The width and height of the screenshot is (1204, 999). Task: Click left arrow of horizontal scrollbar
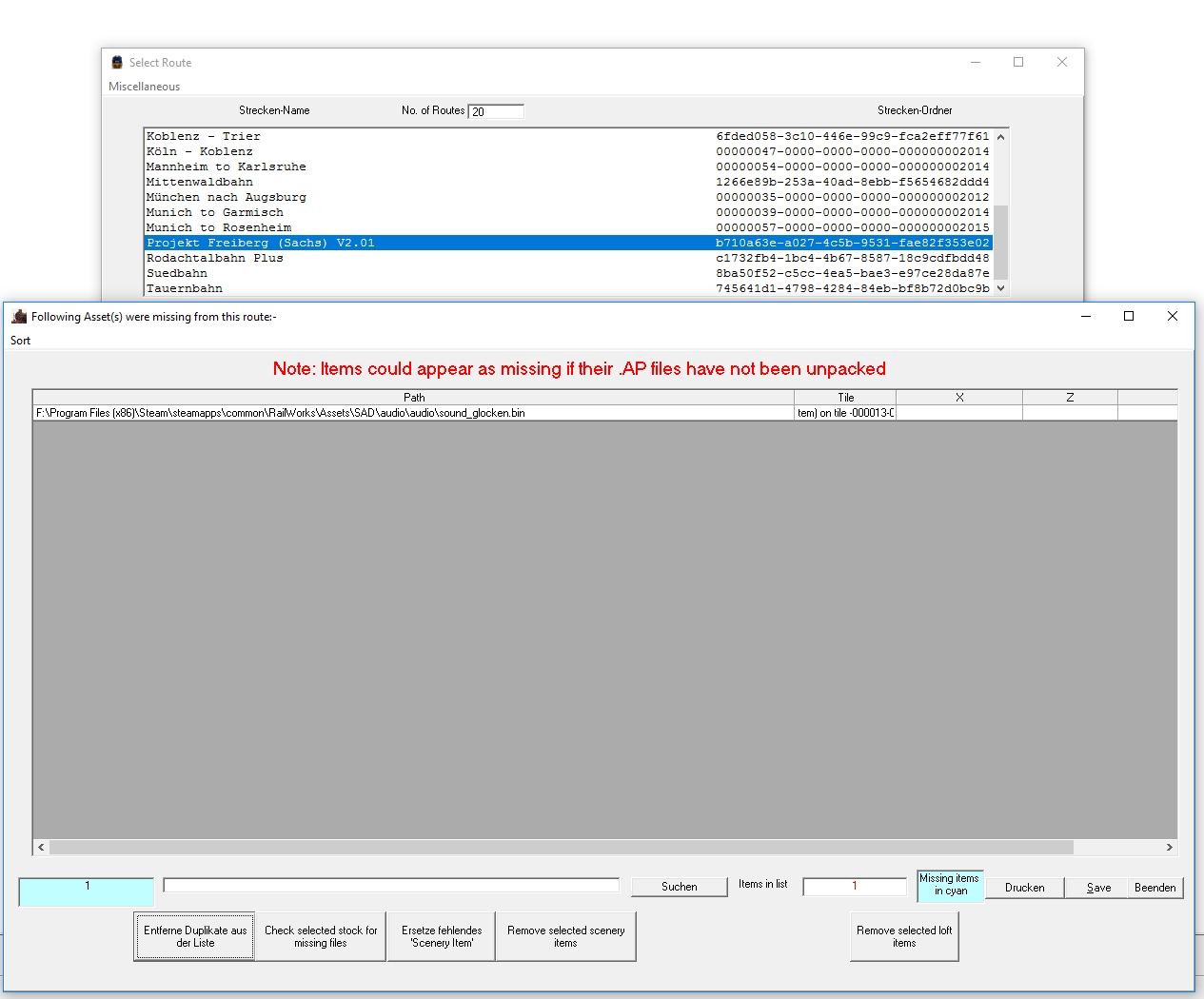coord(41,847)
